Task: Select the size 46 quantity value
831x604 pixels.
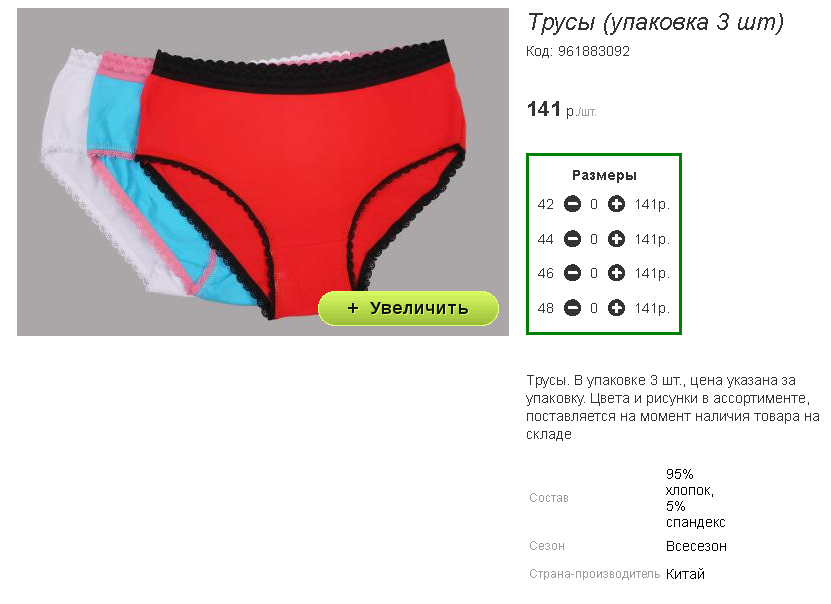Action: 594,273
